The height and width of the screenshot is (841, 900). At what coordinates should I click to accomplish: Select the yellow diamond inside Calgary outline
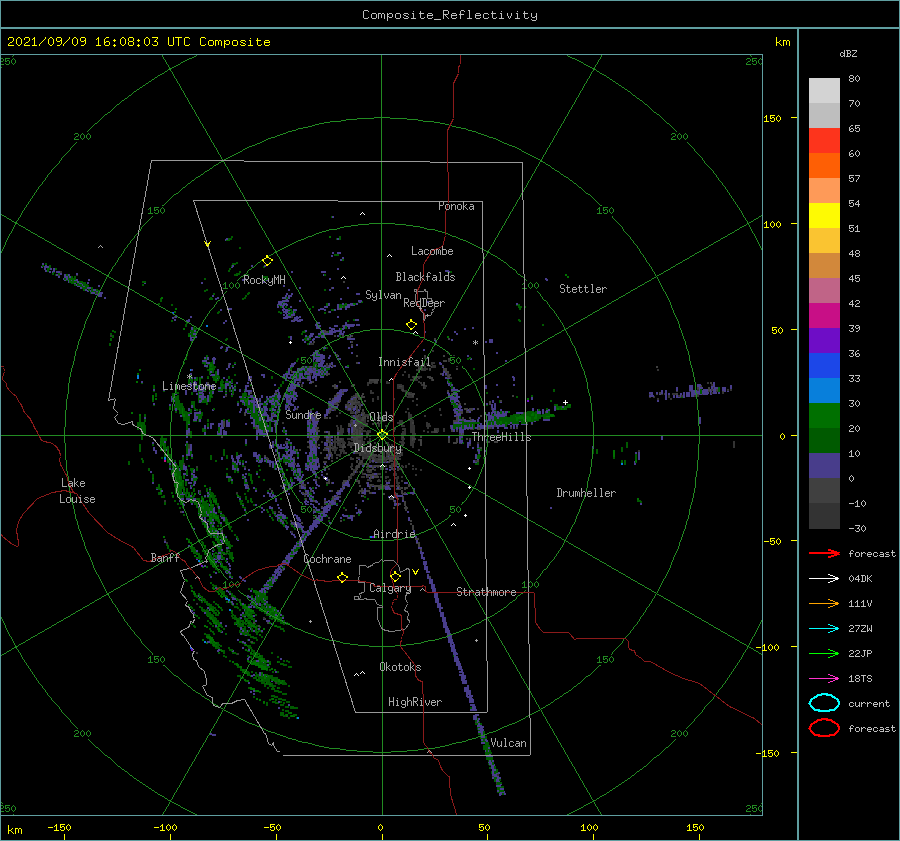(x=395, y=576)
